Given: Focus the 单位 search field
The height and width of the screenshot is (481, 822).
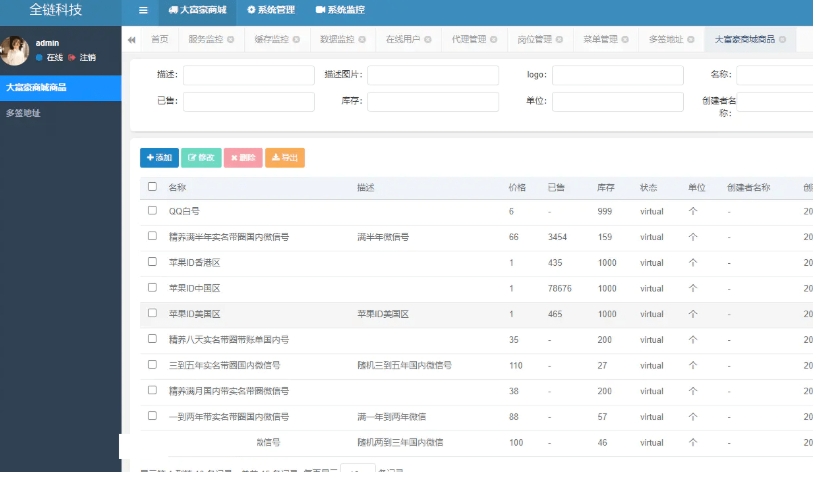Looking at the screenshot, I should point(618,102).
